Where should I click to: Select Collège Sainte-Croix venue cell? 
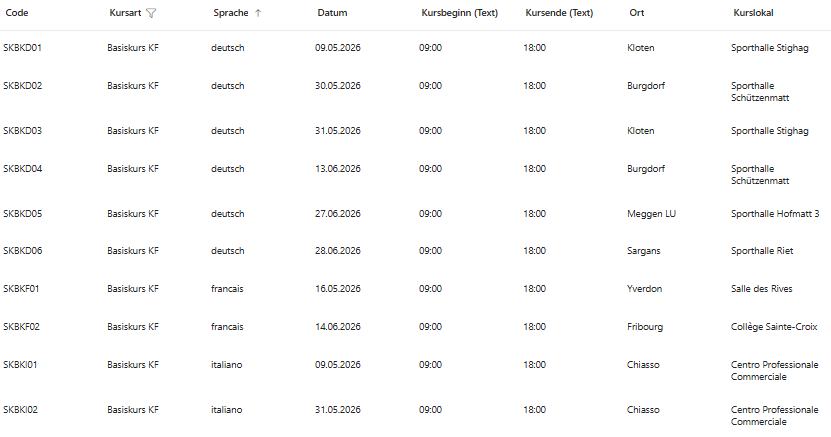[x=774, y=327]
